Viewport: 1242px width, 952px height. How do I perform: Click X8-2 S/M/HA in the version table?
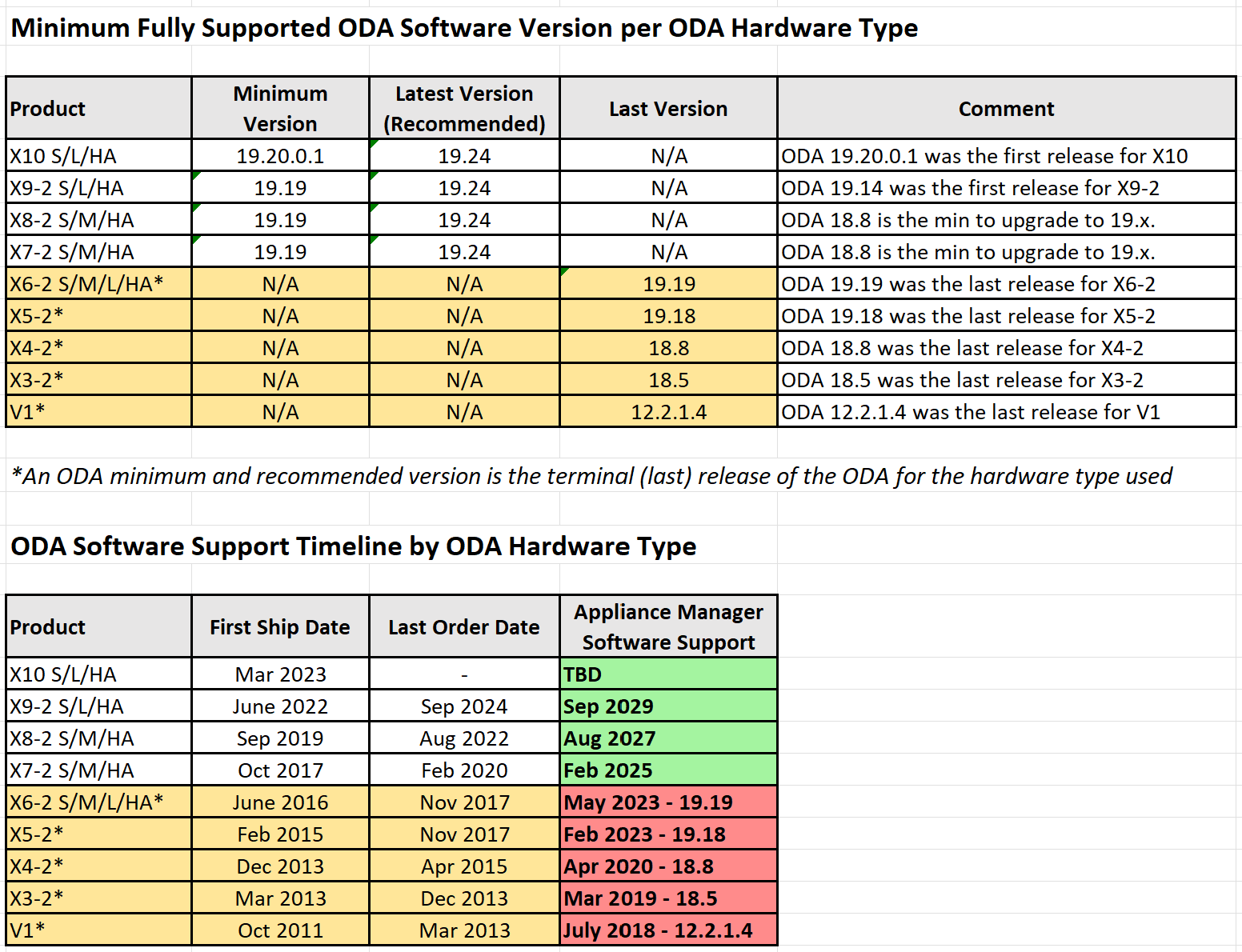point(99,219)
